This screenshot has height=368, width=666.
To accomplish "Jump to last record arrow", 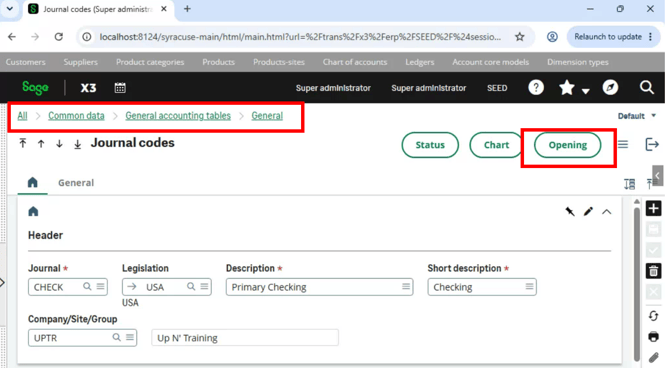I will point(77,144).
